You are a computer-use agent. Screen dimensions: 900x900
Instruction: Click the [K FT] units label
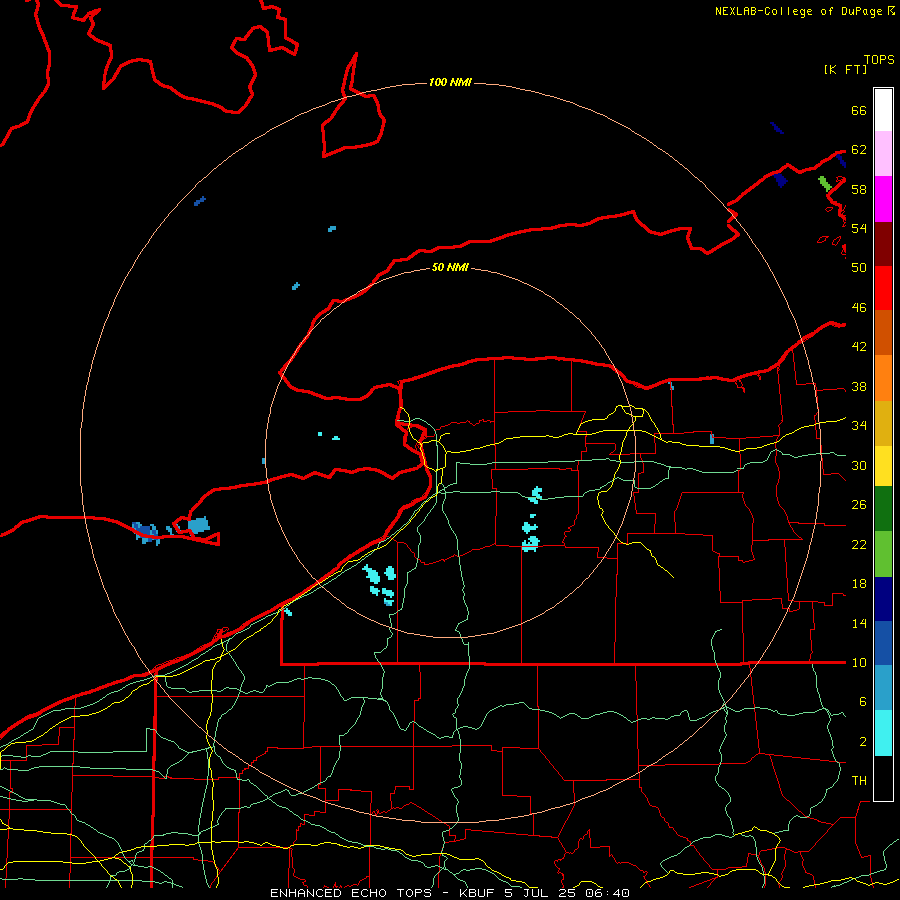tap(845, 69)
